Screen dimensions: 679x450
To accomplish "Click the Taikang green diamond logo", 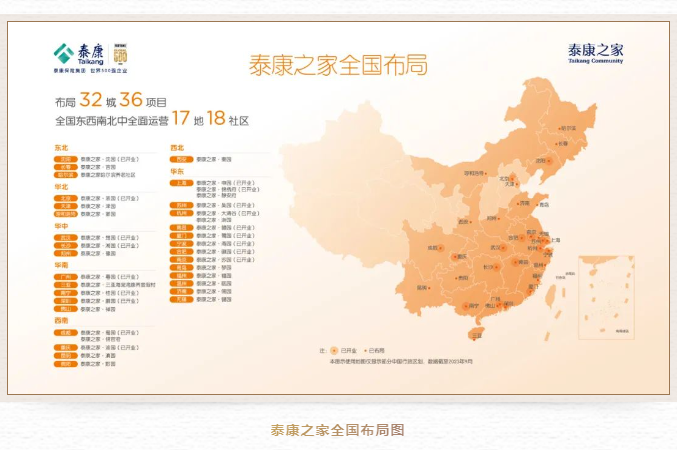I will [x=64, y=54].
